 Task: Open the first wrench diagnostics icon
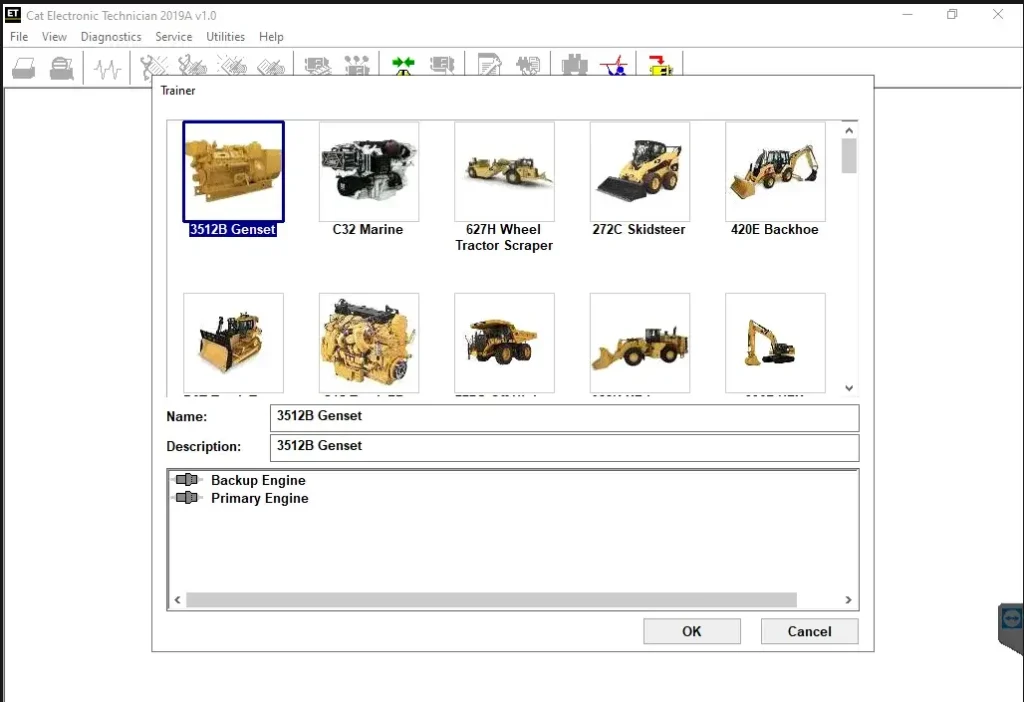point(152,65)
